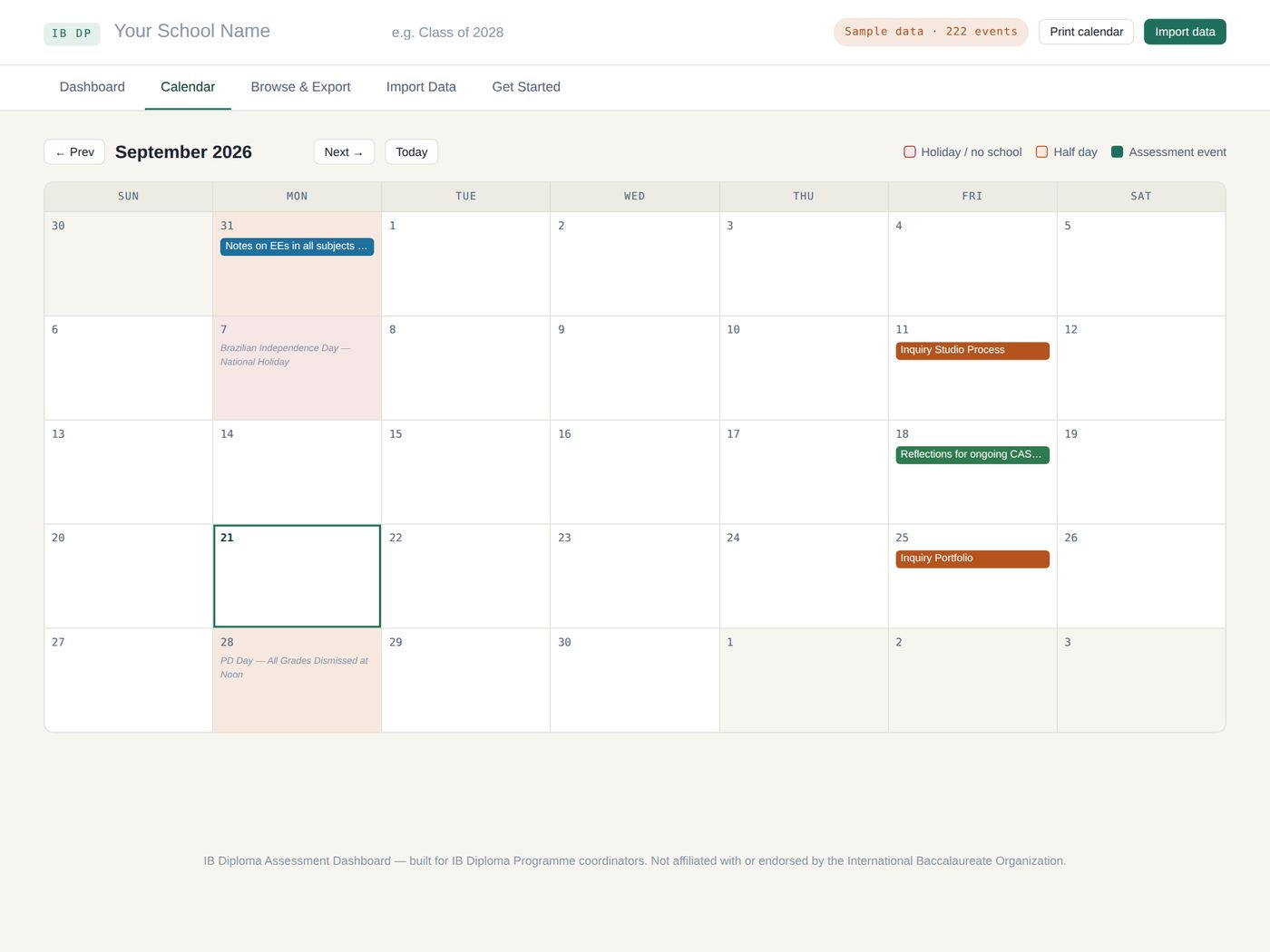Open the Inquiry Portfolio event
The image size is (1270, 952).
click(x=972, y=559)
